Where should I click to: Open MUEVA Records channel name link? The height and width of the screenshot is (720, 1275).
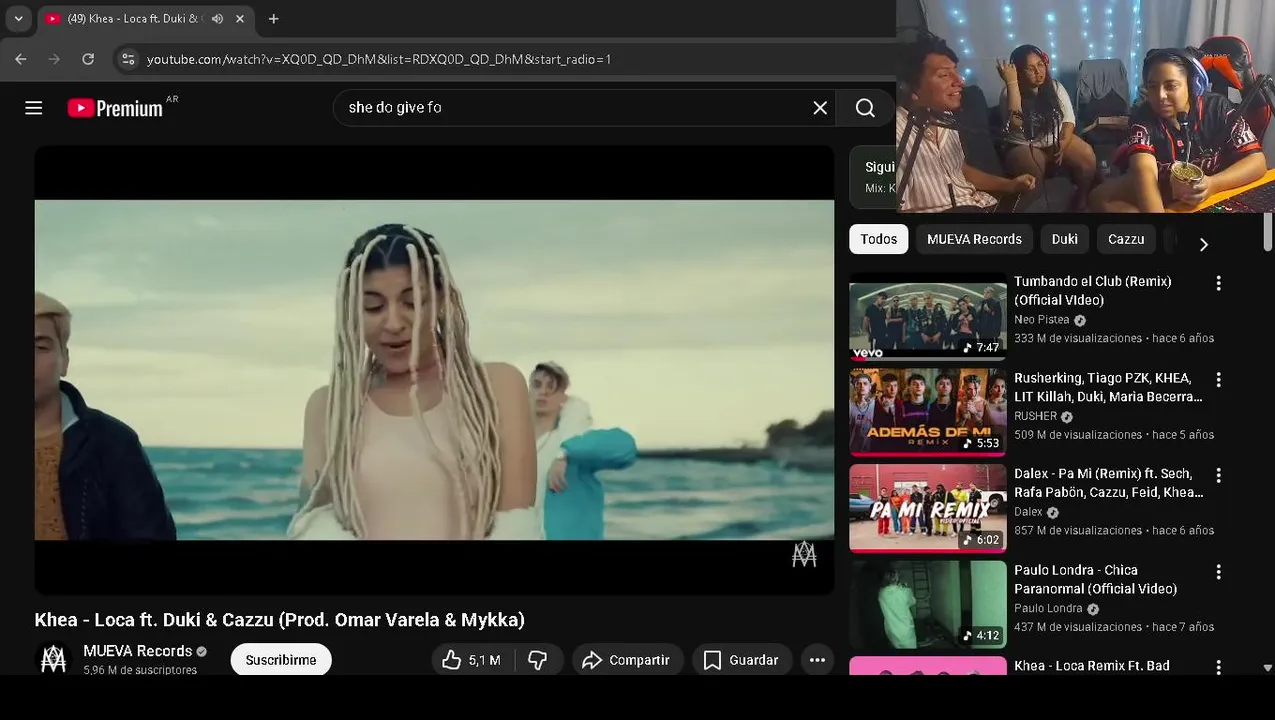[x=137, y=651]
